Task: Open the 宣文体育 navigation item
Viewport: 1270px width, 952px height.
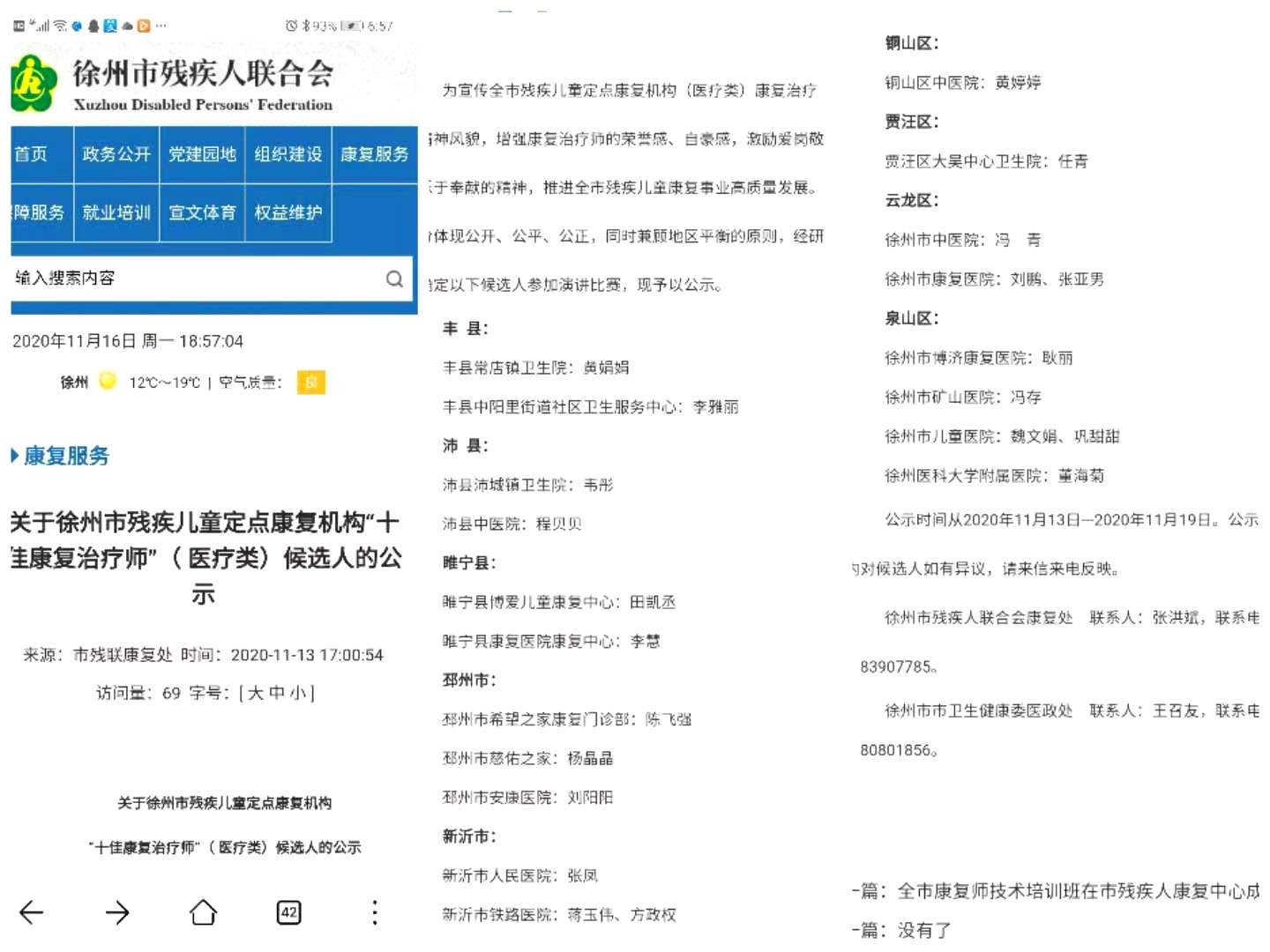Action: click(x=202, y=212)
